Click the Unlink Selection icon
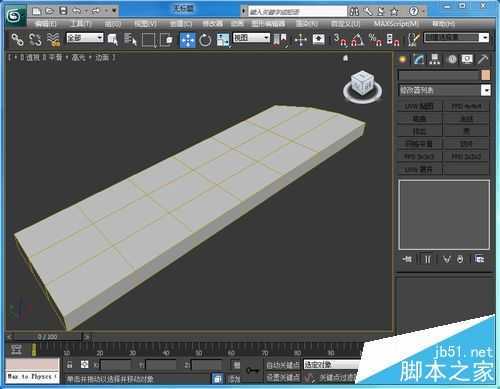The width and height of the screenshot is (500, 389). 35,40
